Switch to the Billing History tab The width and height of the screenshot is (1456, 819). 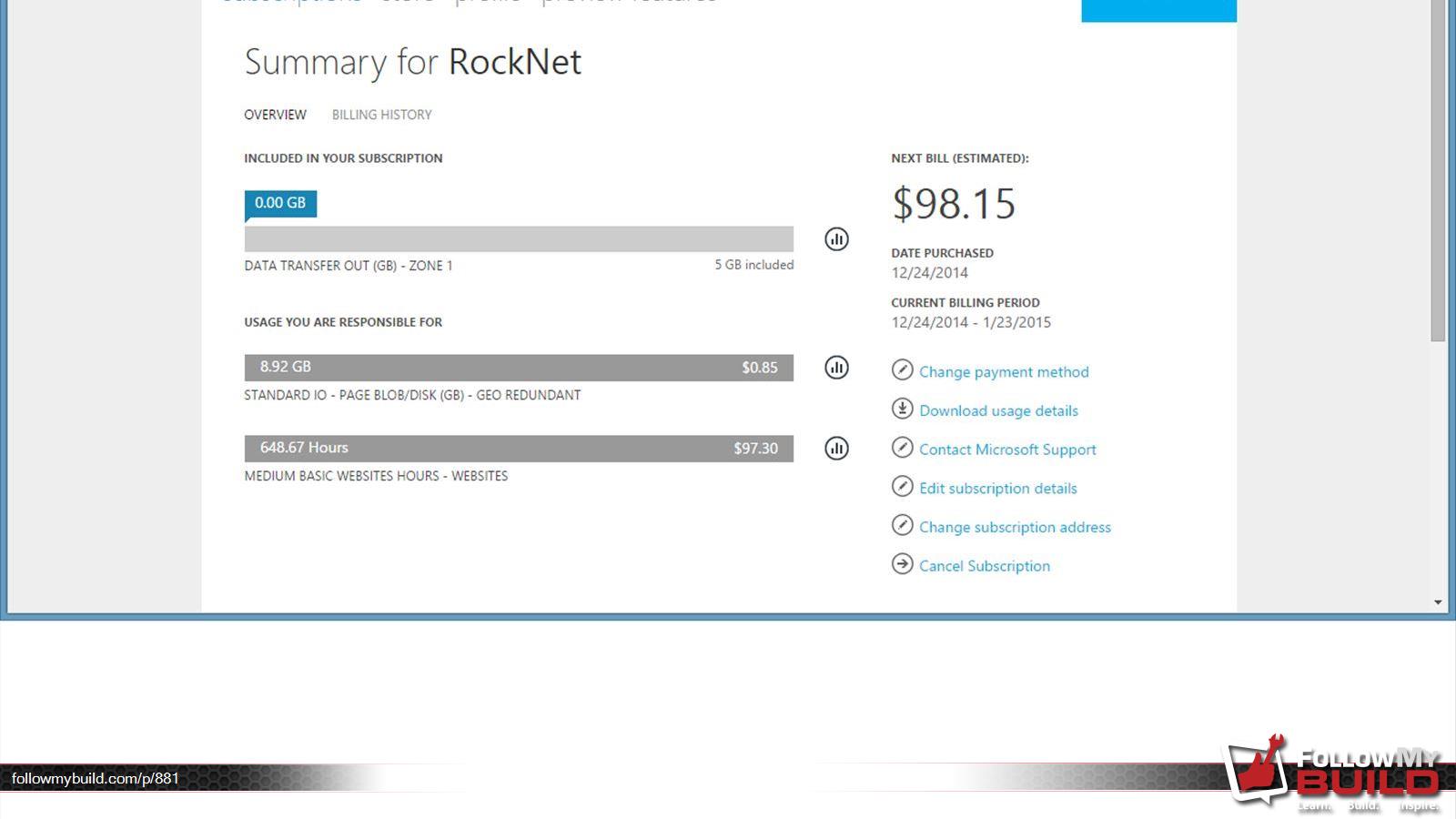[x=381, y=115]
